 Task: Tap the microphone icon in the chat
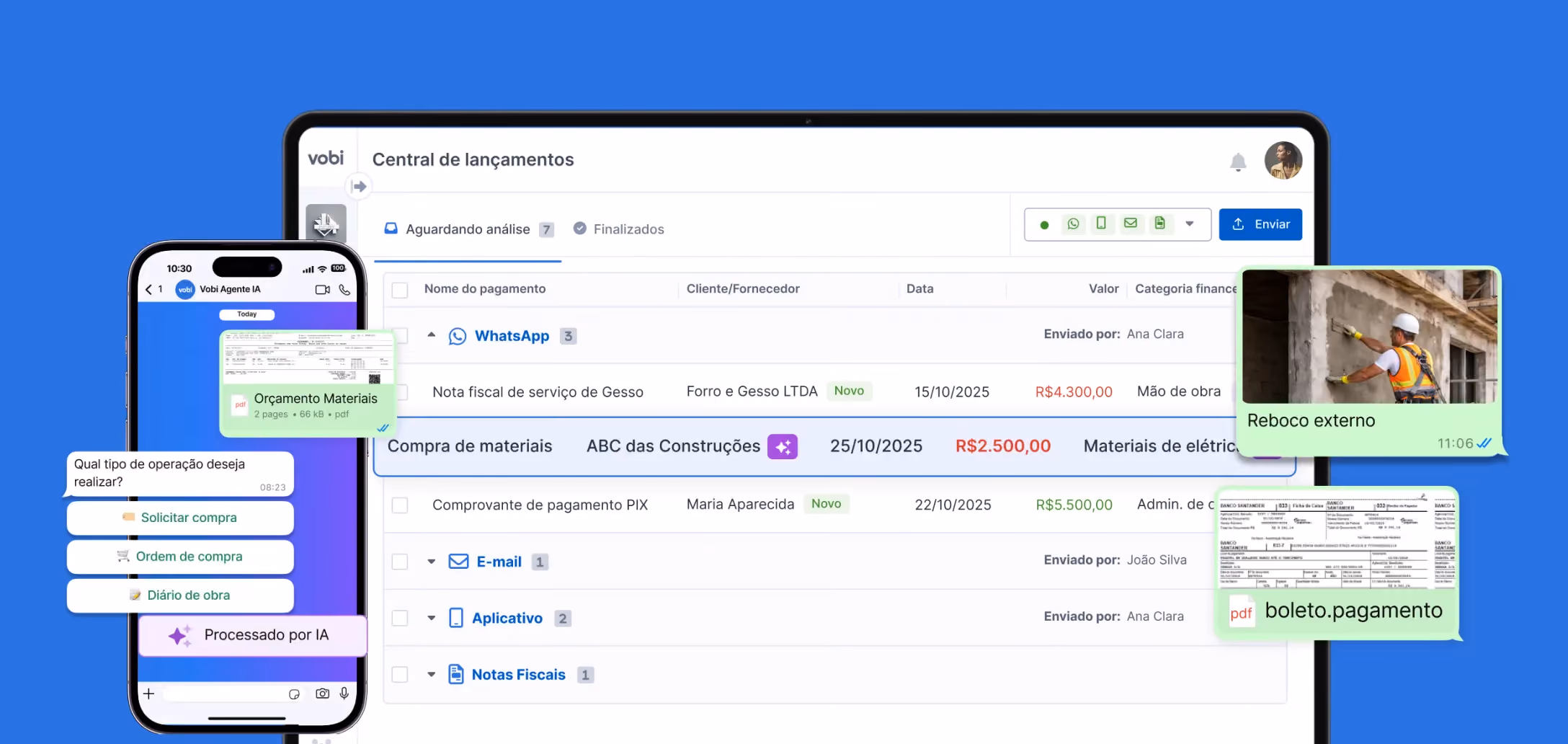(x=344, y=694)
